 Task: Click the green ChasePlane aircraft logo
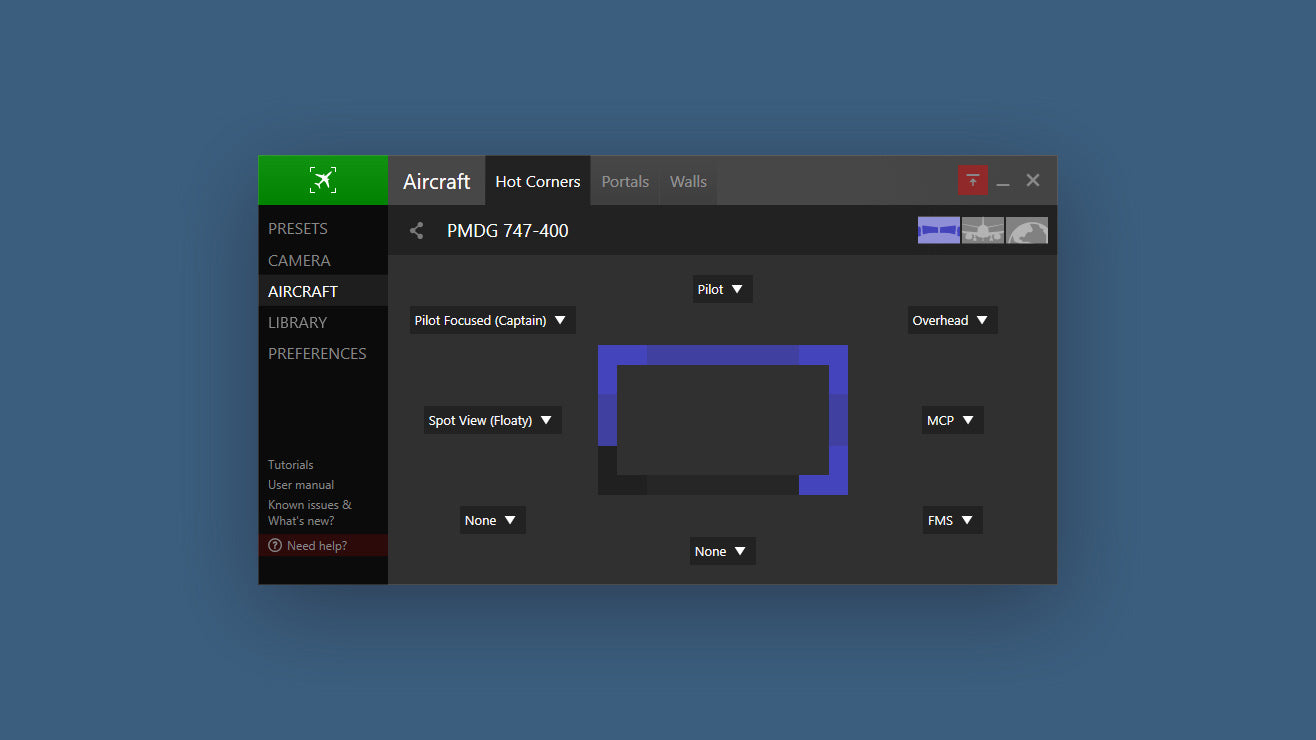click(322, 180)
